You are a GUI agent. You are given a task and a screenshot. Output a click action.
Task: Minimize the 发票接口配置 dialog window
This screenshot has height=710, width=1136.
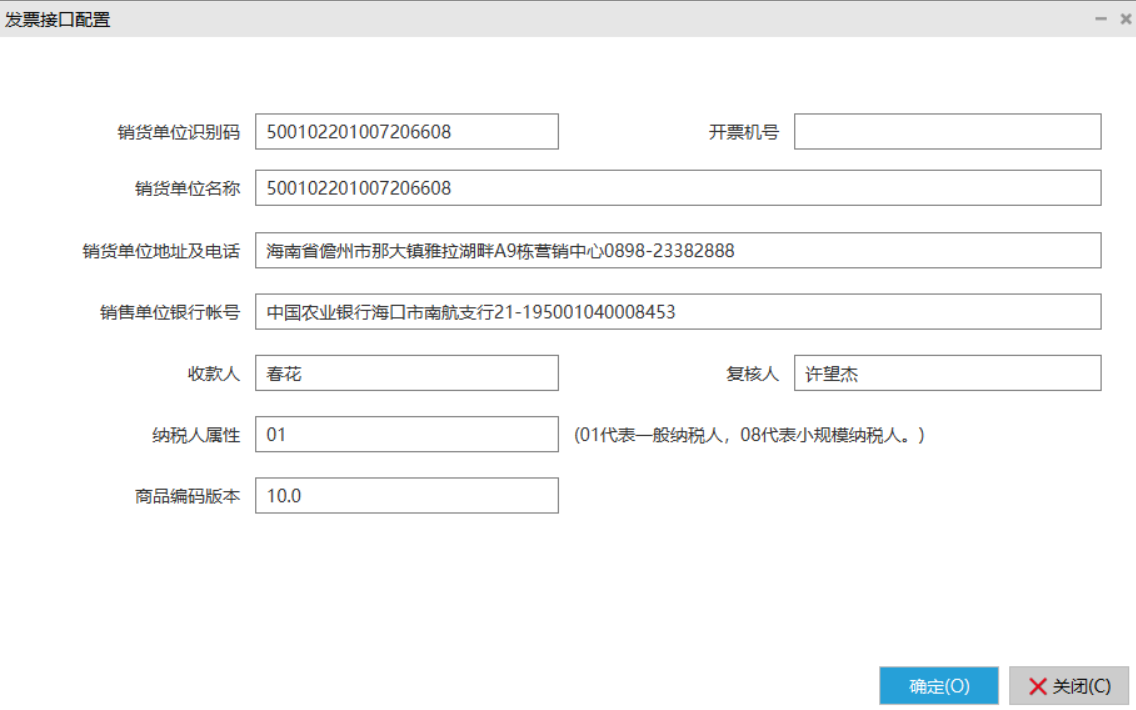[1100, 19]
